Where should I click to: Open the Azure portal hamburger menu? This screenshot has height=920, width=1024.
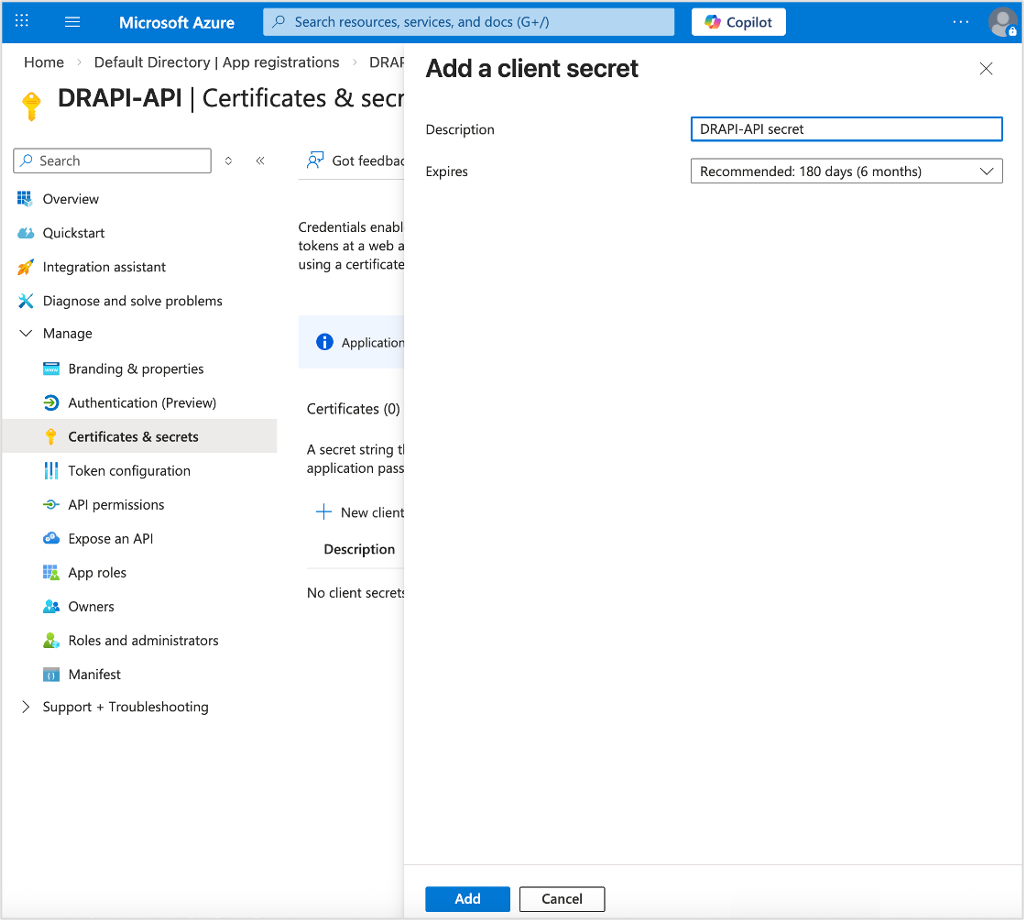pos(71,21)
